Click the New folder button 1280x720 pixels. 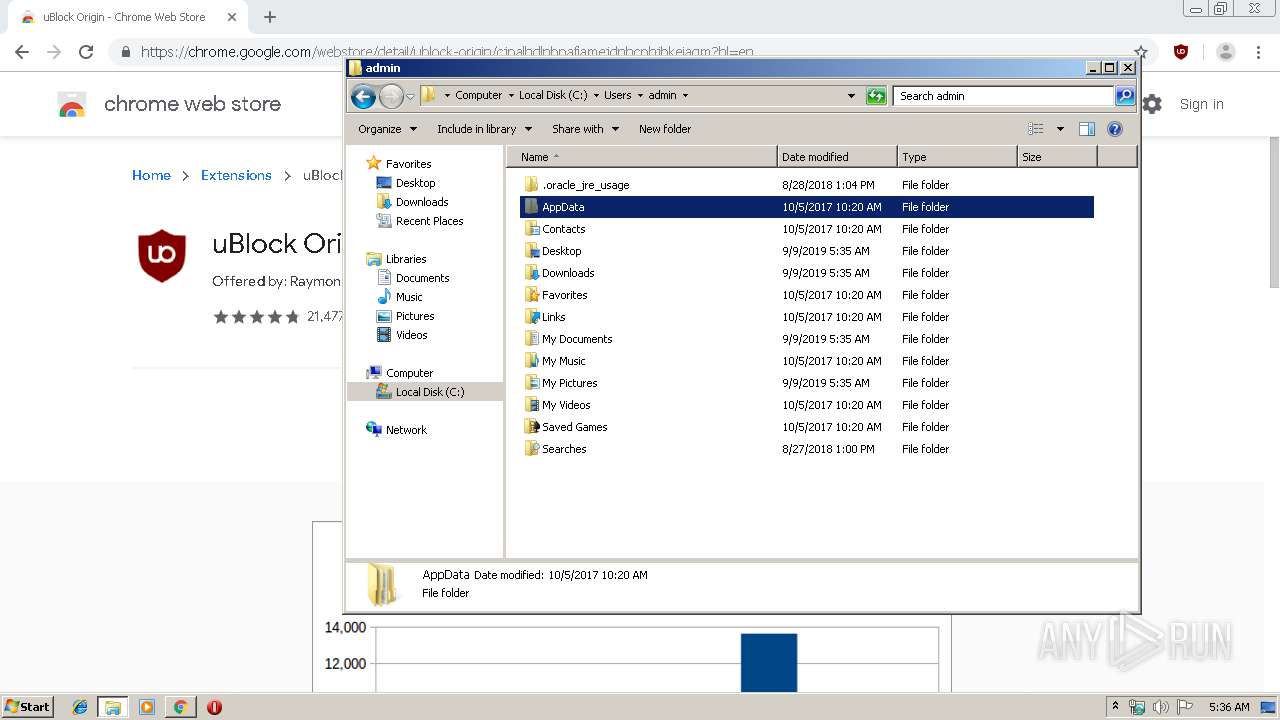pyautogui.click(x=665, y=129)
